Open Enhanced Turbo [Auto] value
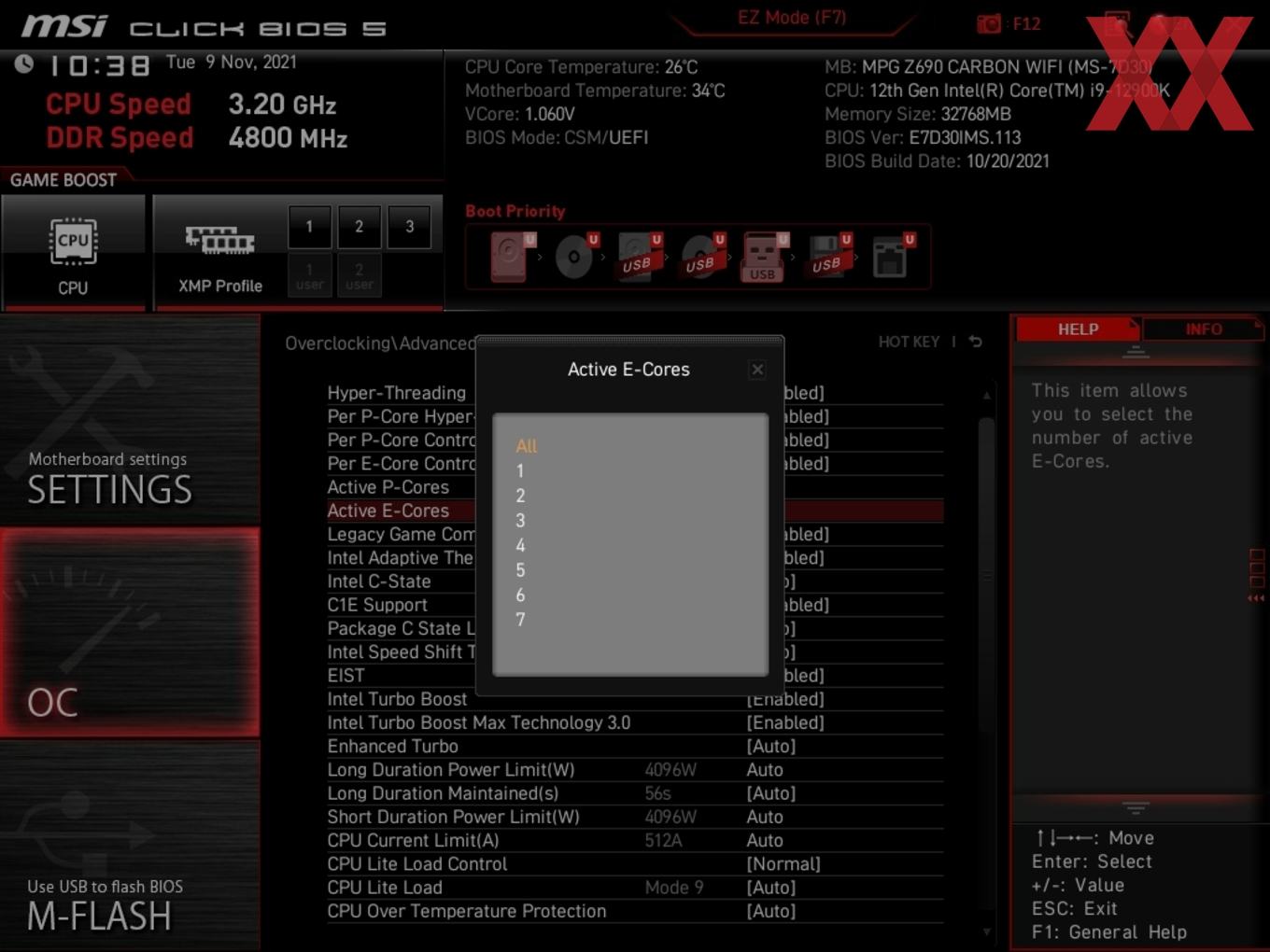Viewport: 1270px width, 952px height. click(x=771, y=747)
